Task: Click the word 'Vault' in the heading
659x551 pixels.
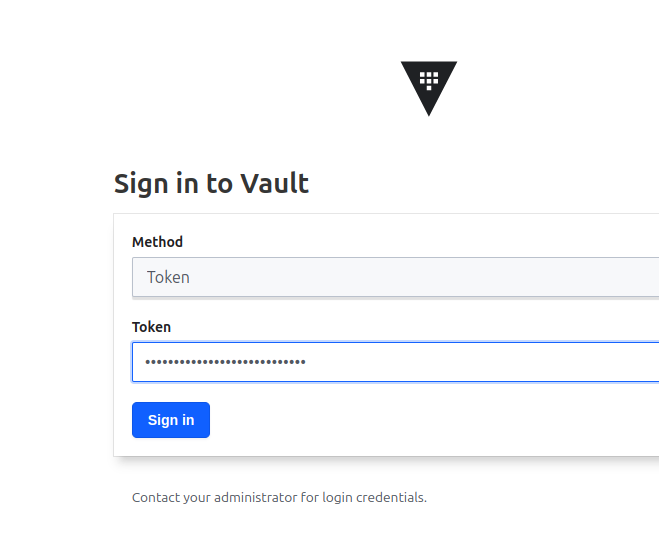Action: (x=274, y=183)
